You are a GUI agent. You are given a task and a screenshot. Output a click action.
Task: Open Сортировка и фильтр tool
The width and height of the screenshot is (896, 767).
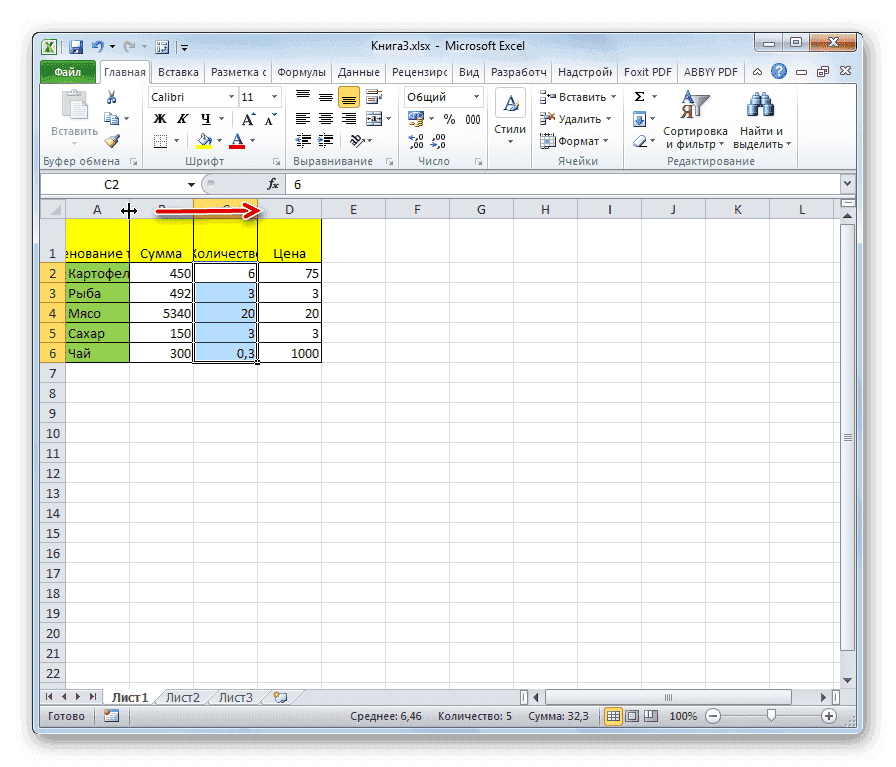(695, 120)
